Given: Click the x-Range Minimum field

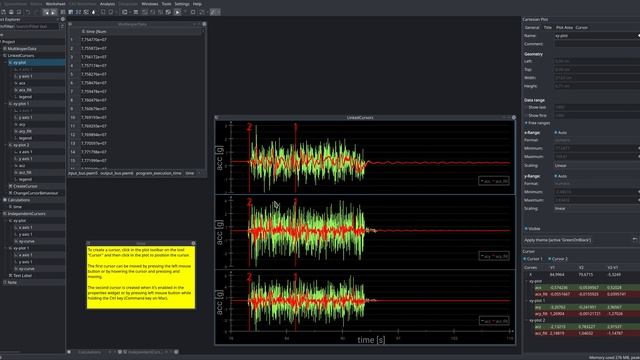Looking at the screenshot, I should [x=597, y=148].
